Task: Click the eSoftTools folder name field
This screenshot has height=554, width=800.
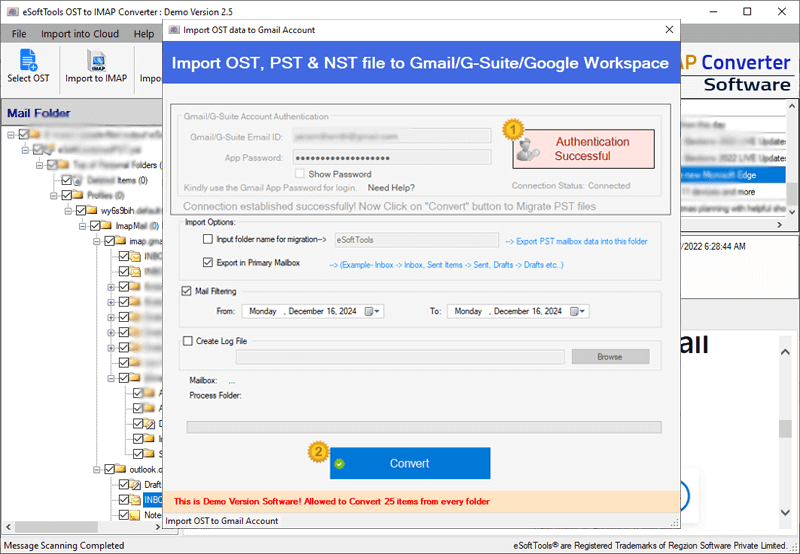Action: 417,240
